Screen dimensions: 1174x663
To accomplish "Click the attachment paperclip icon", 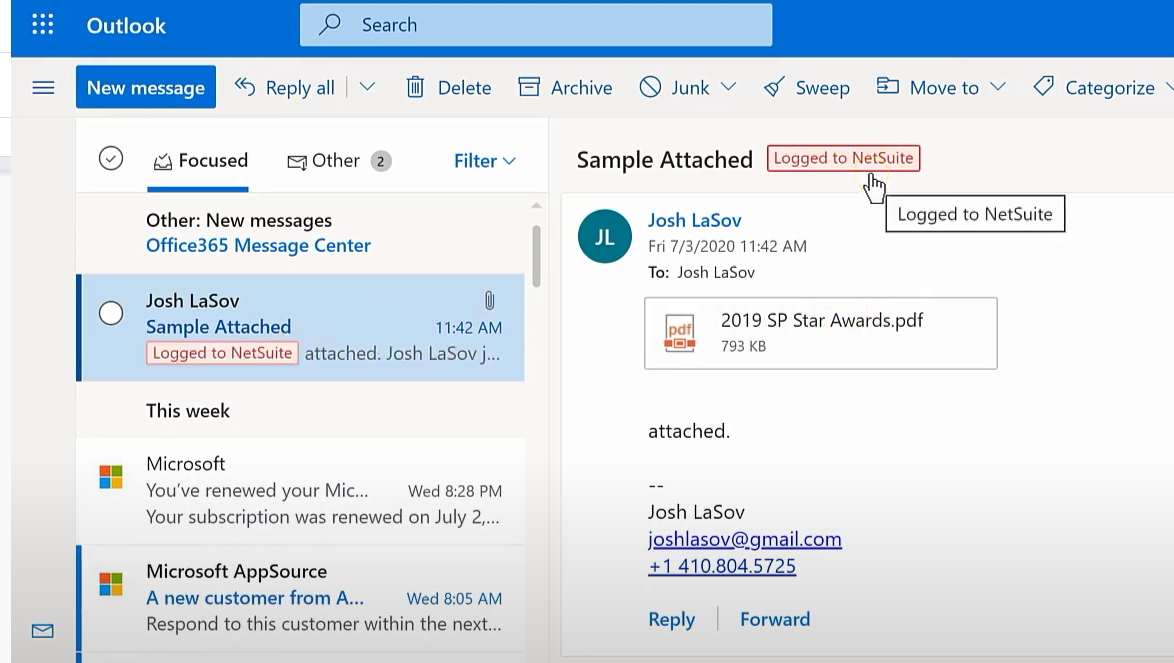I will point(489,301).
